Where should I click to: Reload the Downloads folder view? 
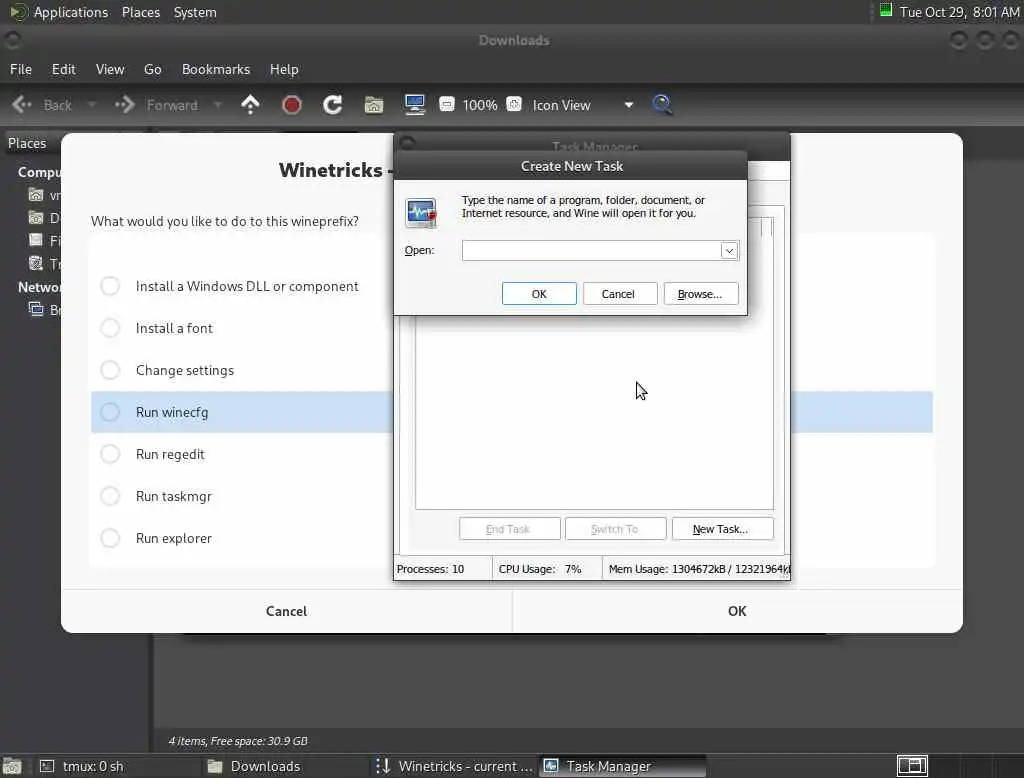coord(332,105)
